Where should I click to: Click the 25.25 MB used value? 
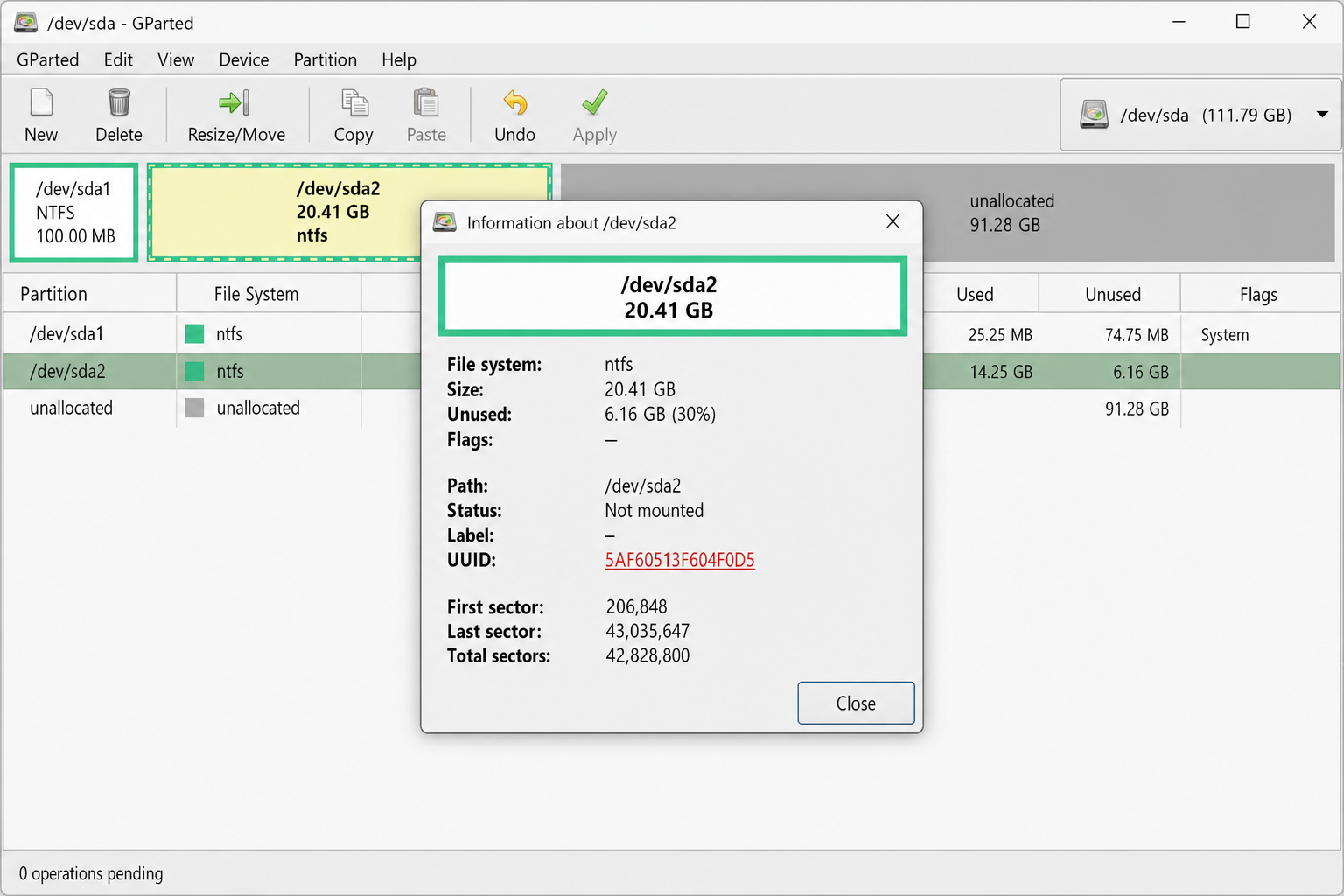coord(1000,335)
